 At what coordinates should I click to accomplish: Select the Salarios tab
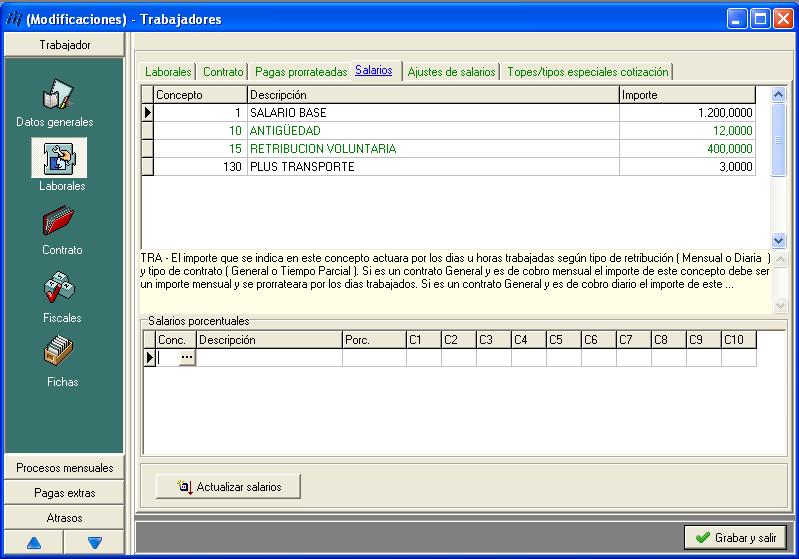(374, 70)
